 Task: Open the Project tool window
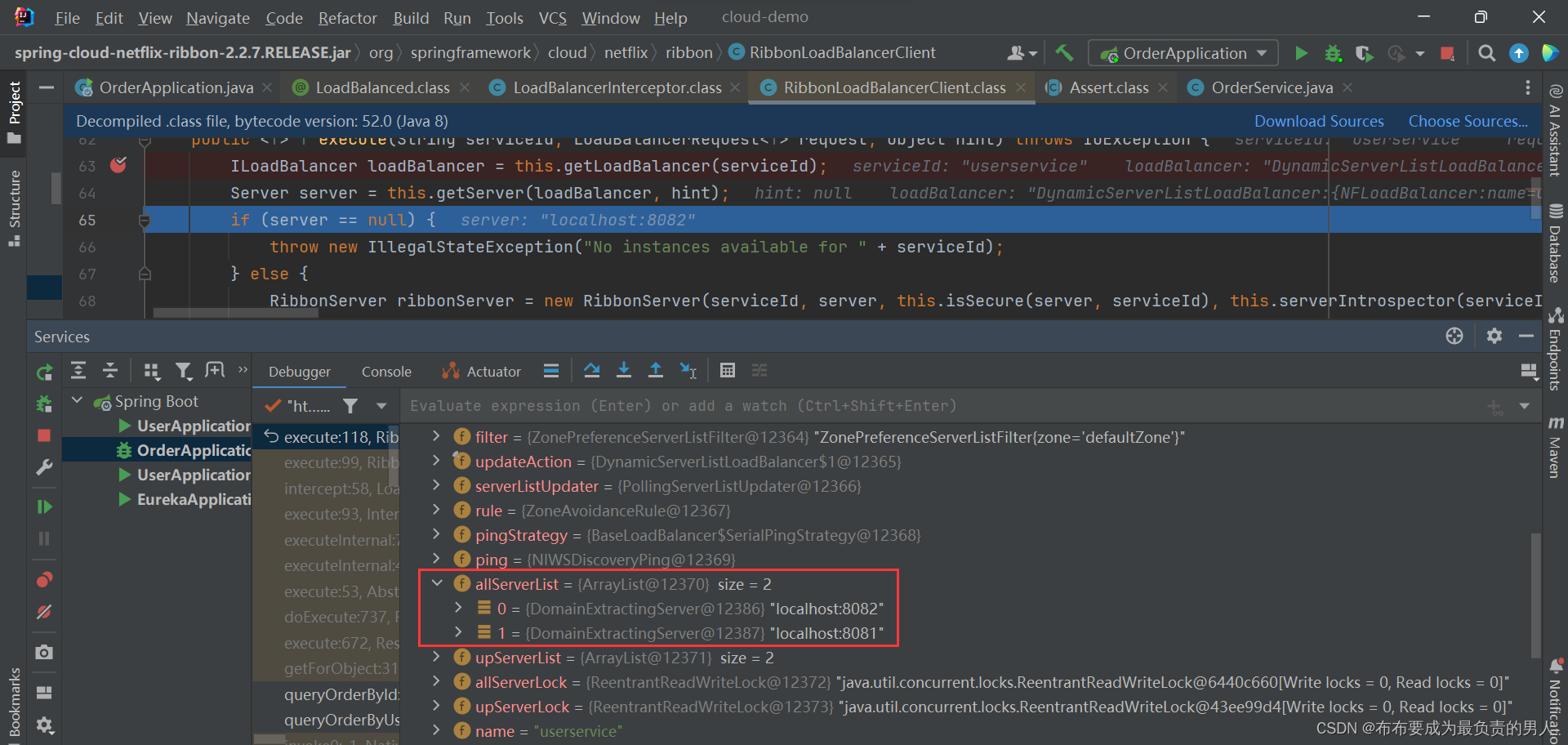14,113
